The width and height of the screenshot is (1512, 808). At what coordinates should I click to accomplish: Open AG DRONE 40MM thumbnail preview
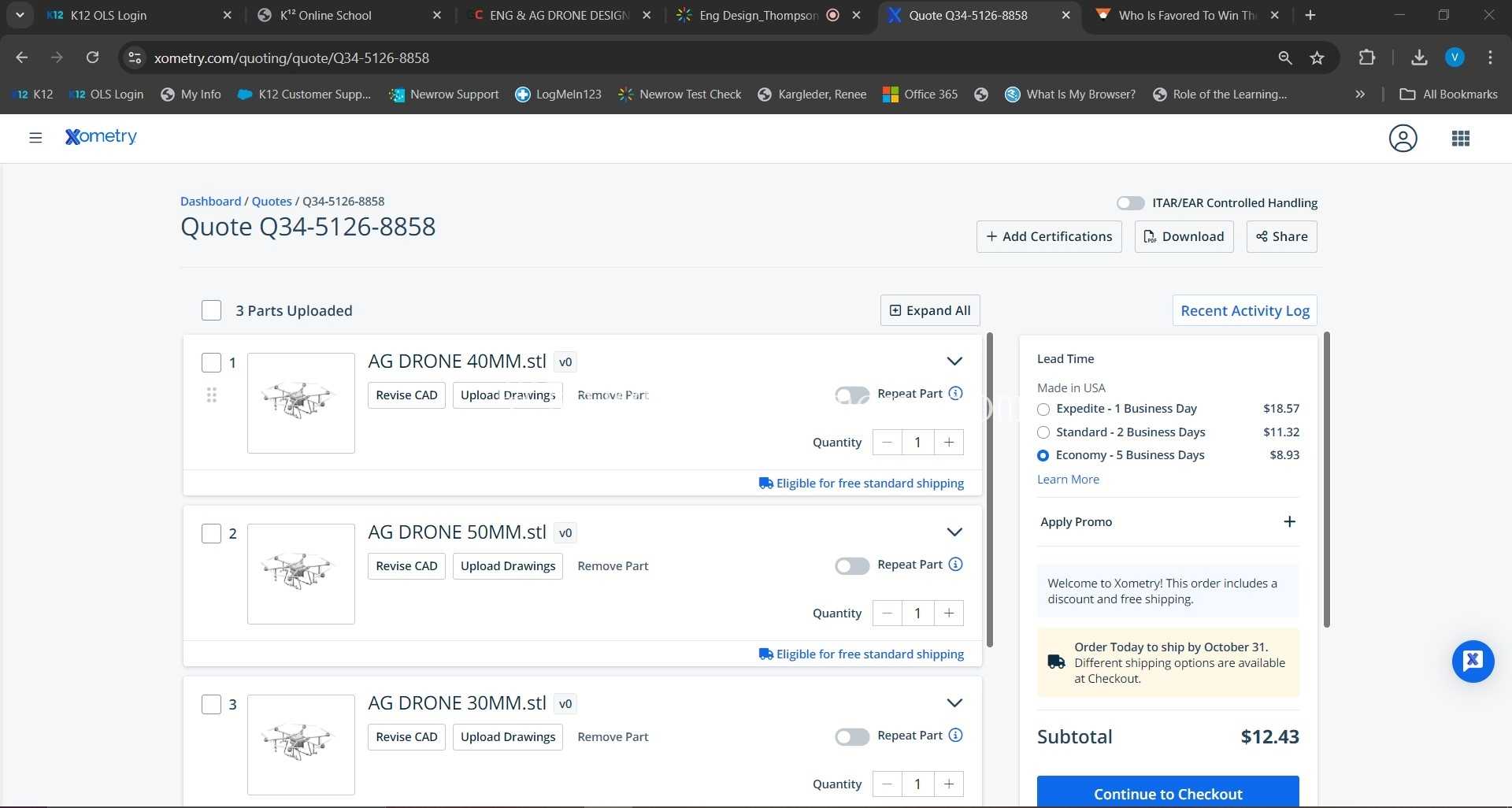click(x=301, y=403)
